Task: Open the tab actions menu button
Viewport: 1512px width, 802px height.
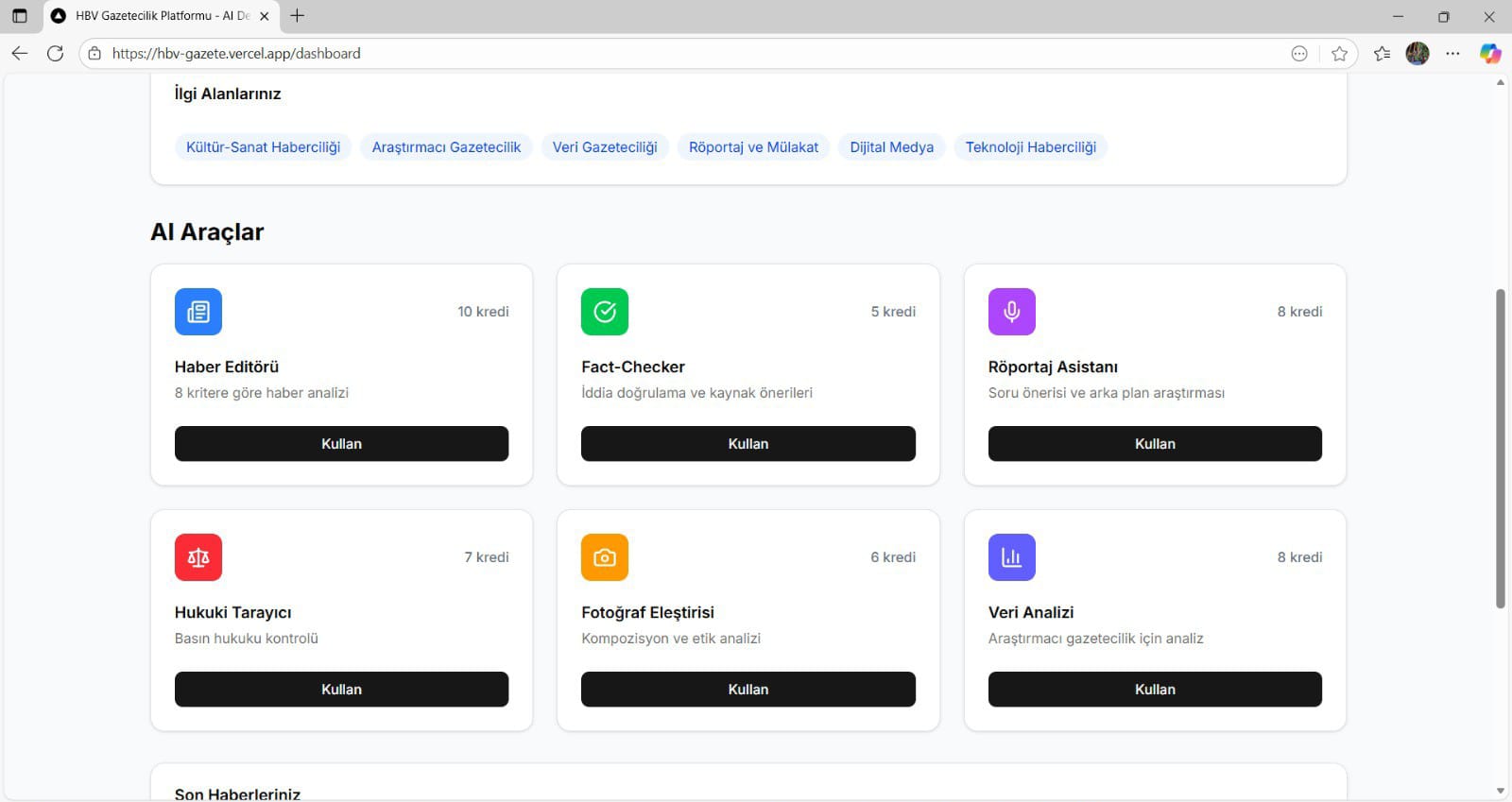Action: coord(19,16)
